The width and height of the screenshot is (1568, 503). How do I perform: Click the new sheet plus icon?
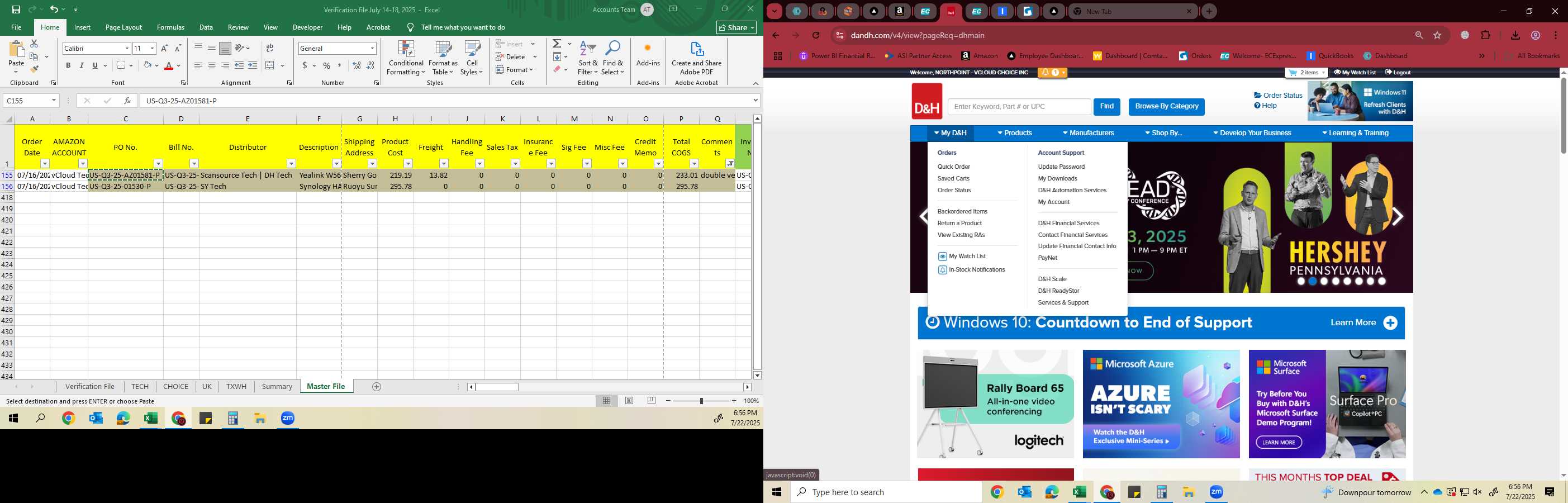pyautogui.click(x=377, y=387)
